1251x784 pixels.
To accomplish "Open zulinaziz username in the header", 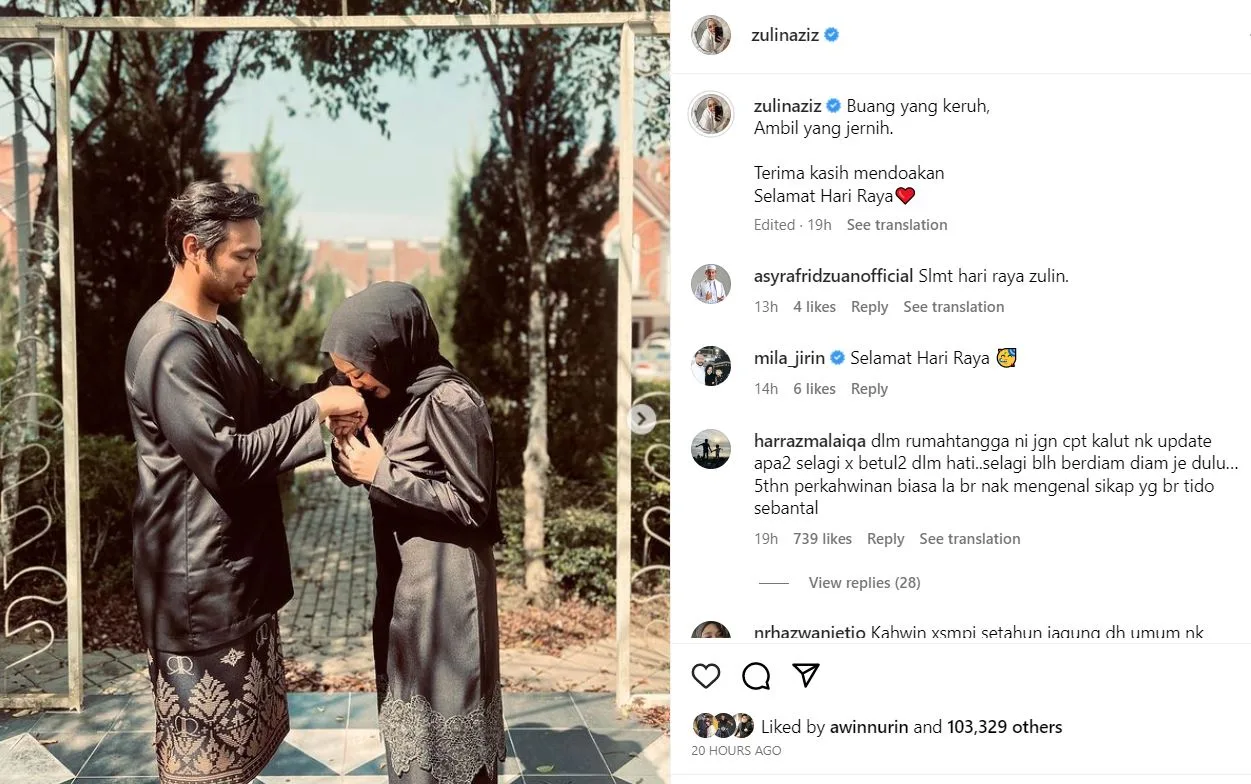I will coord(785,35).
